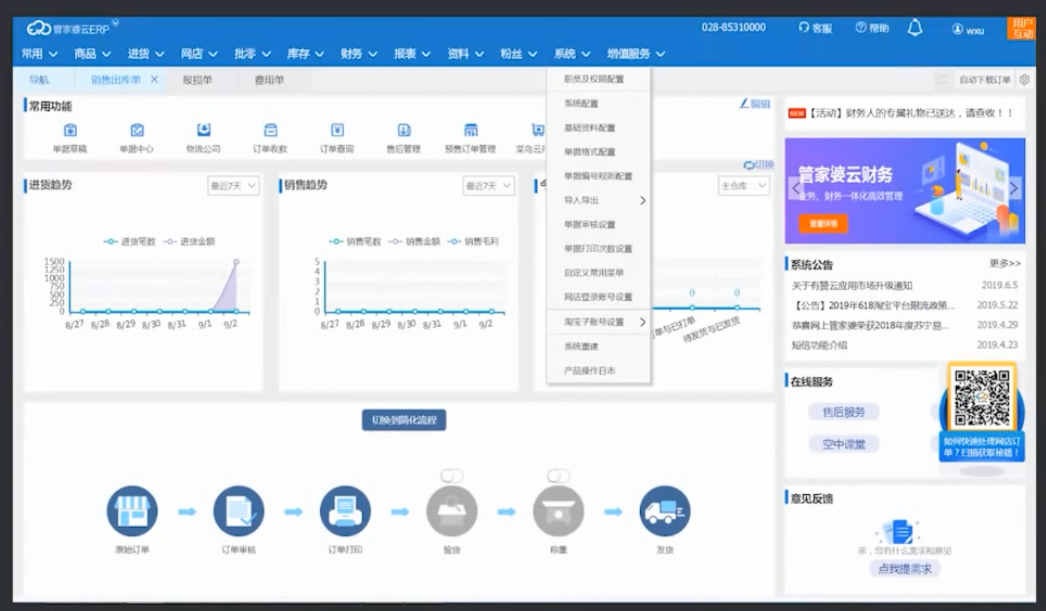Click the orange 用户互动 badge
Screen dimensions: 1046x611
[1022, 28]
